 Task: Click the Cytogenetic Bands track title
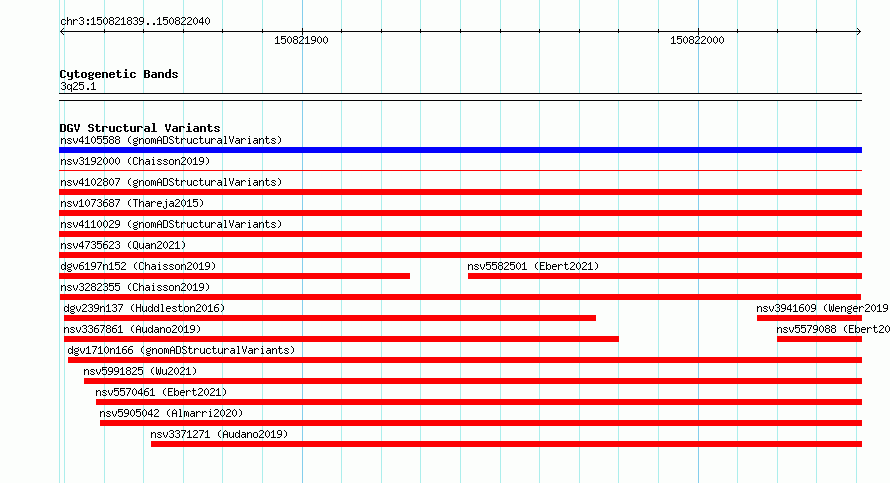(119, 74)
